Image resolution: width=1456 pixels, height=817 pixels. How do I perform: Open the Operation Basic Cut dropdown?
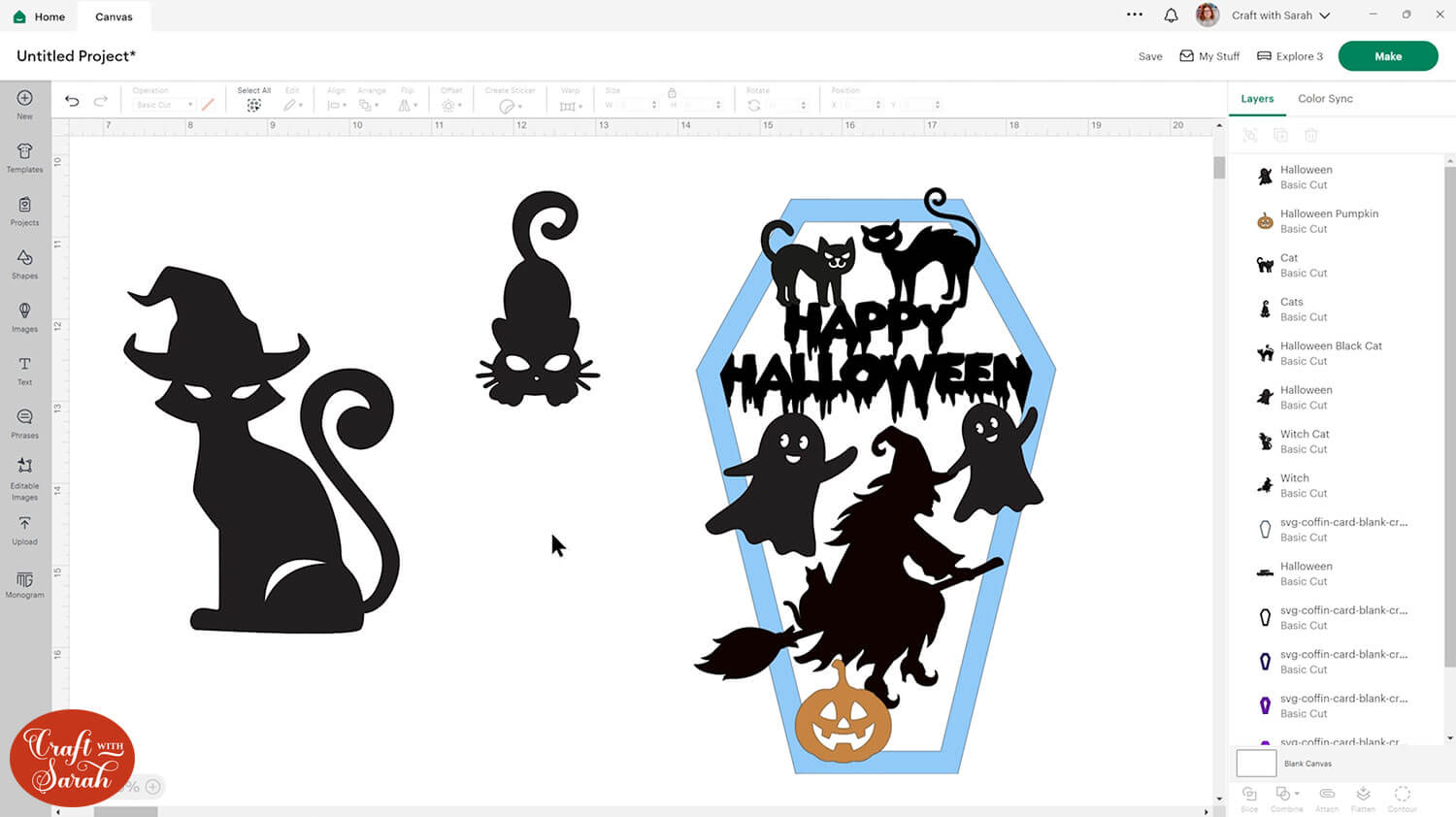pyautogui.click(x=163, y=105)
